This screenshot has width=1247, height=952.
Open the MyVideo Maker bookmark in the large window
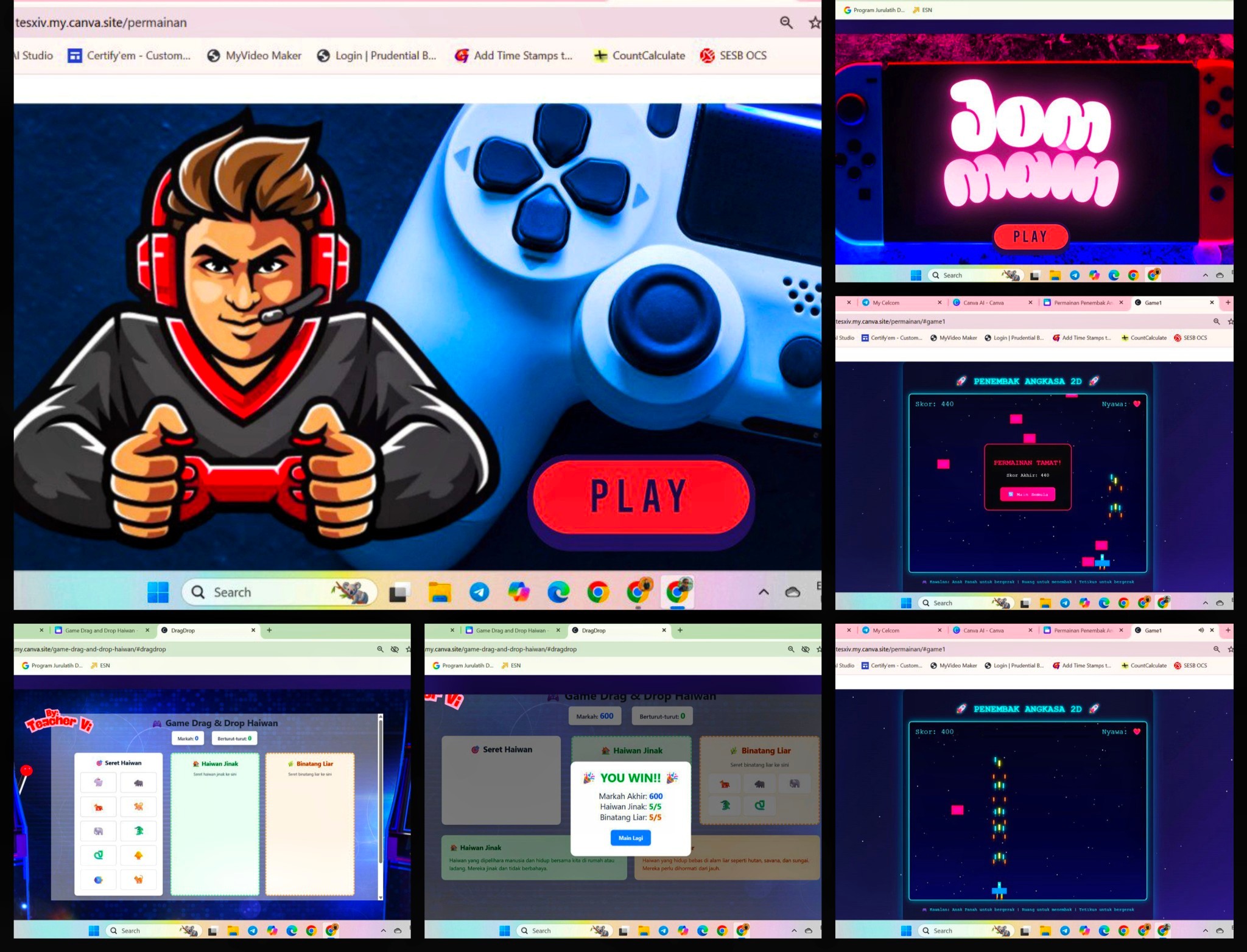point(255,55)
